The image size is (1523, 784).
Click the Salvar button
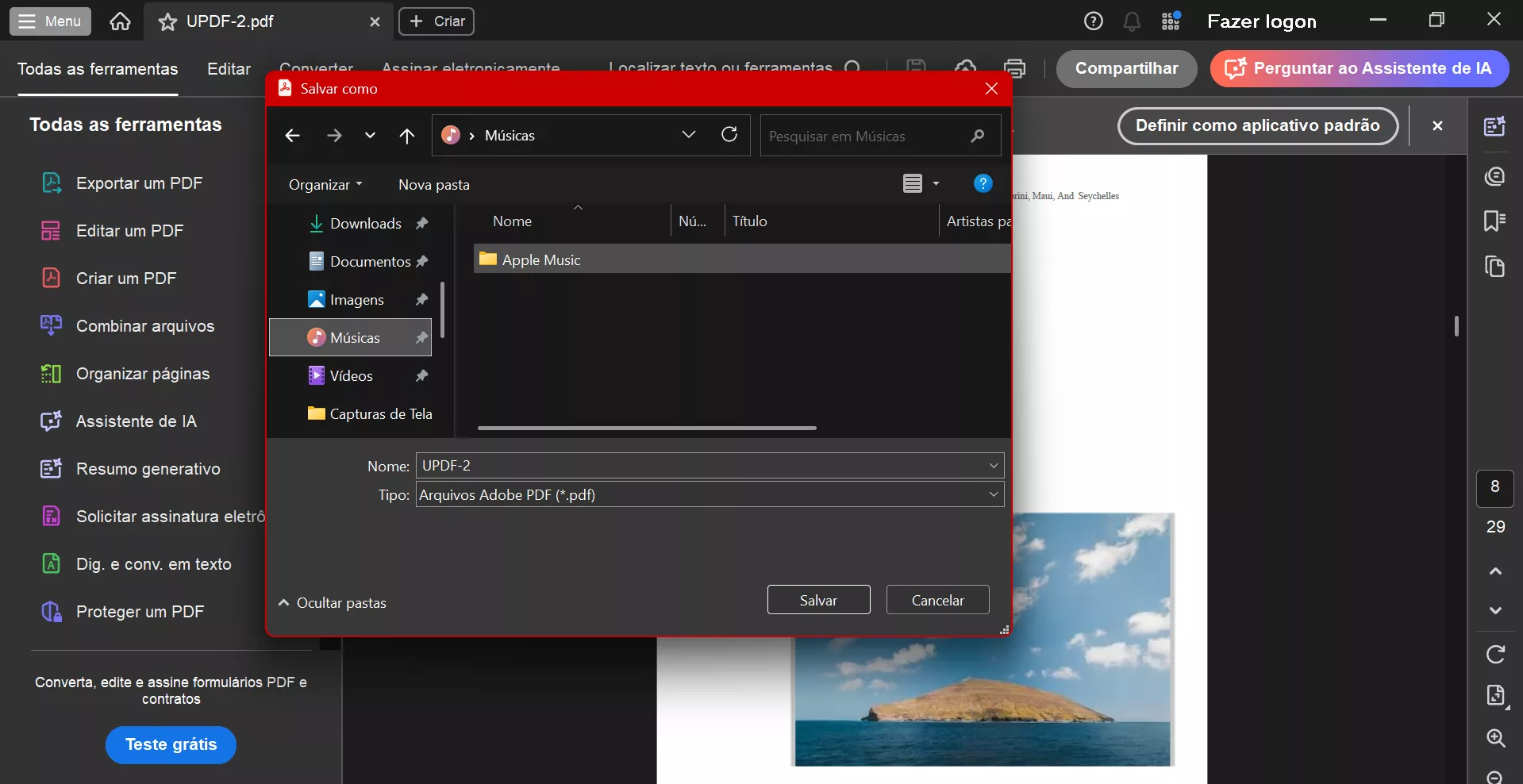pos(818,600)
